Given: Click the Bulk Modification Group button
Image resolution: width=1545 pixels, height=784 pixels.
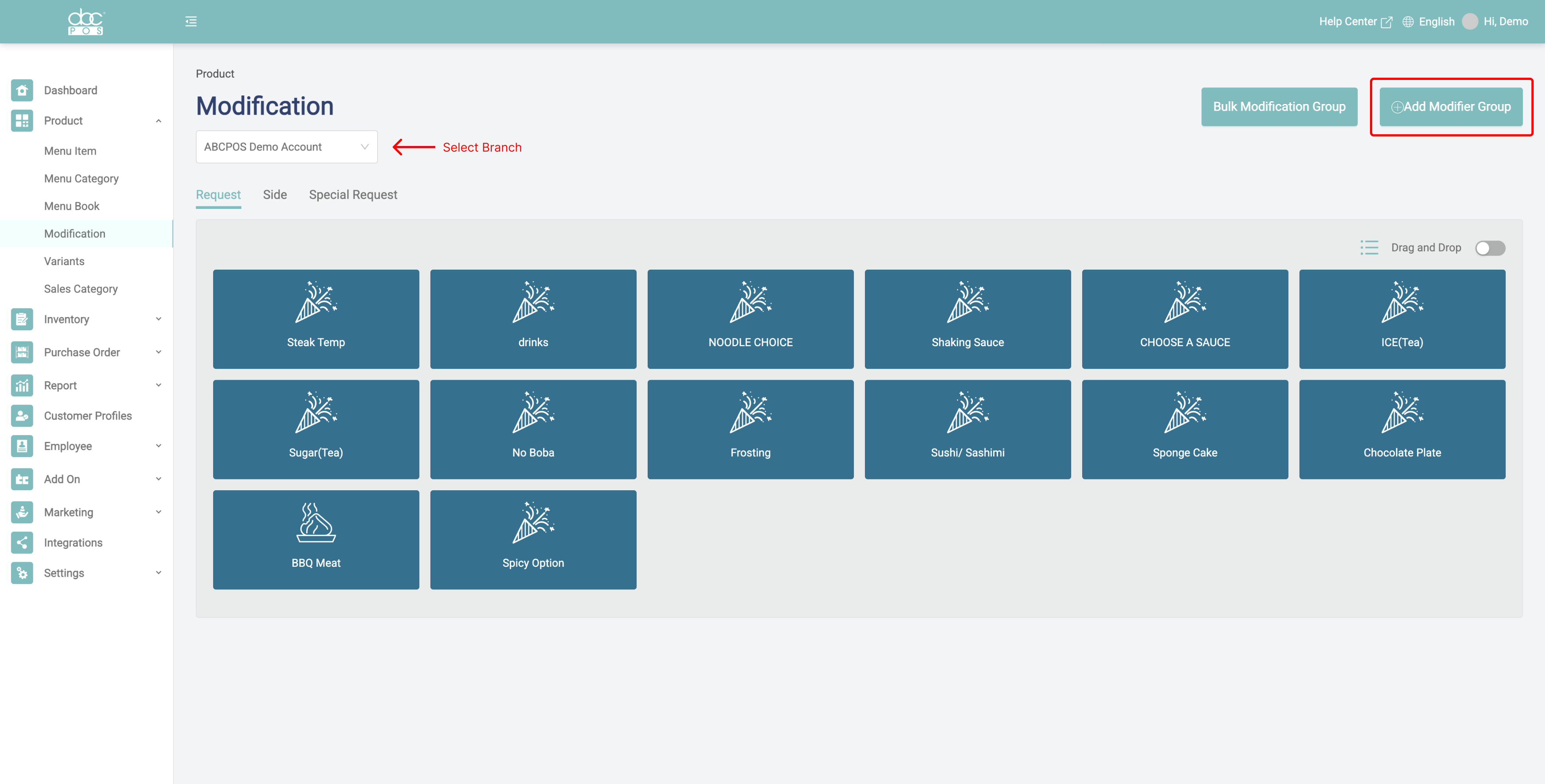Looking at the screenshot, I should pyautogui.click(x=1279, y=107).
